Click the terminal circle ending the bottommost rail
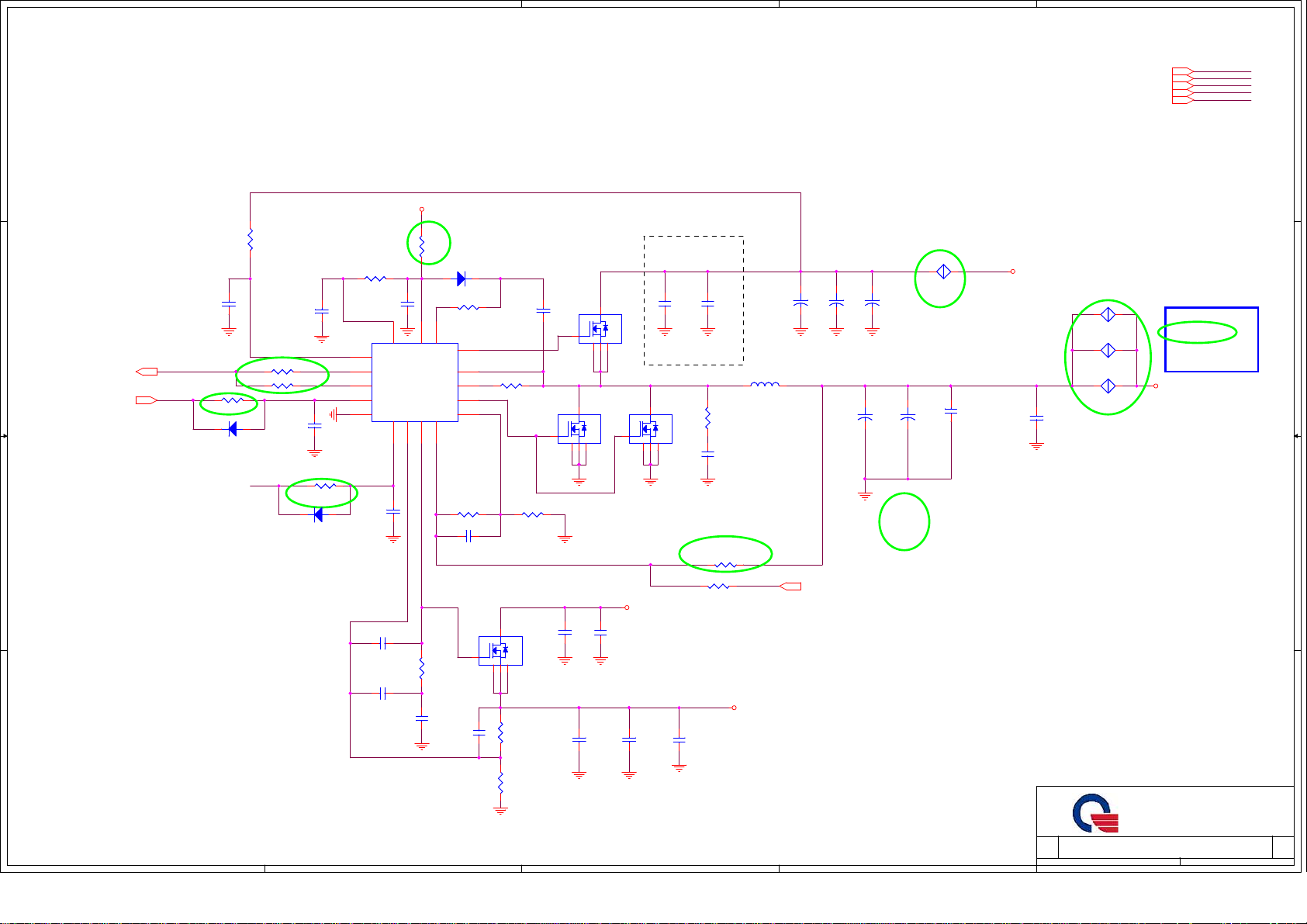The width and height of the screenshot is (1307, 924). pos(734,708)
